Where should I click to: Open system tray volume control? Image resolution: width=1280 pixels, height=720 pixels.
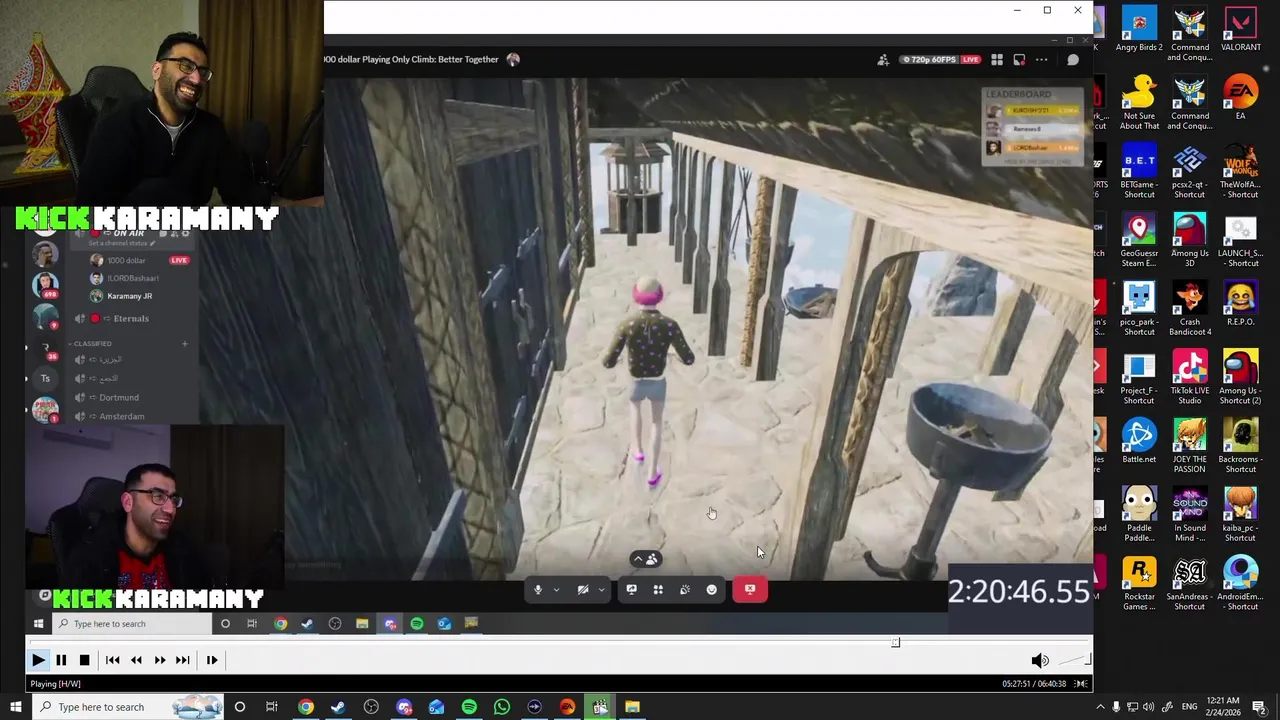pos(1148,707)
